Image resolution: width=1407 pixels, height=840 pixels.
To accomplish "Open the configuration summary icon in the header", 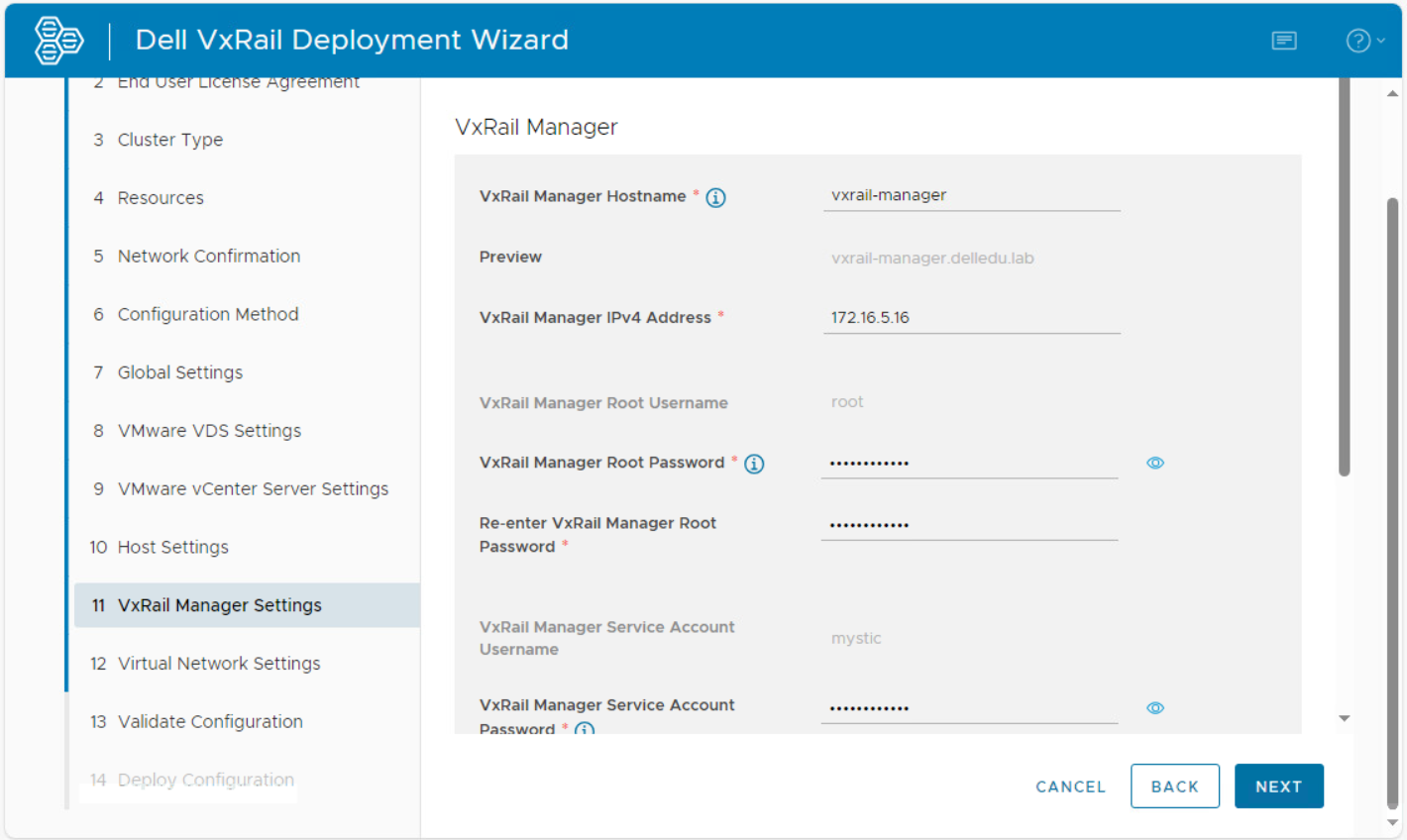I will coord(1283,40).
